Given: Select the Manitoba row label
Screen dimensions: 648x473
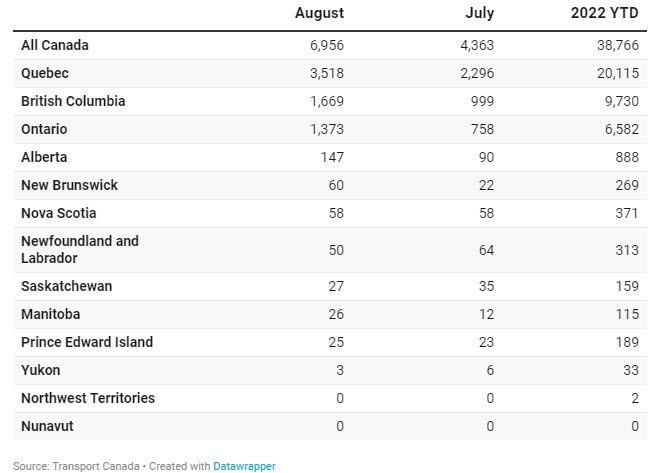Looking at the screenshot, I should coord(52,314).
